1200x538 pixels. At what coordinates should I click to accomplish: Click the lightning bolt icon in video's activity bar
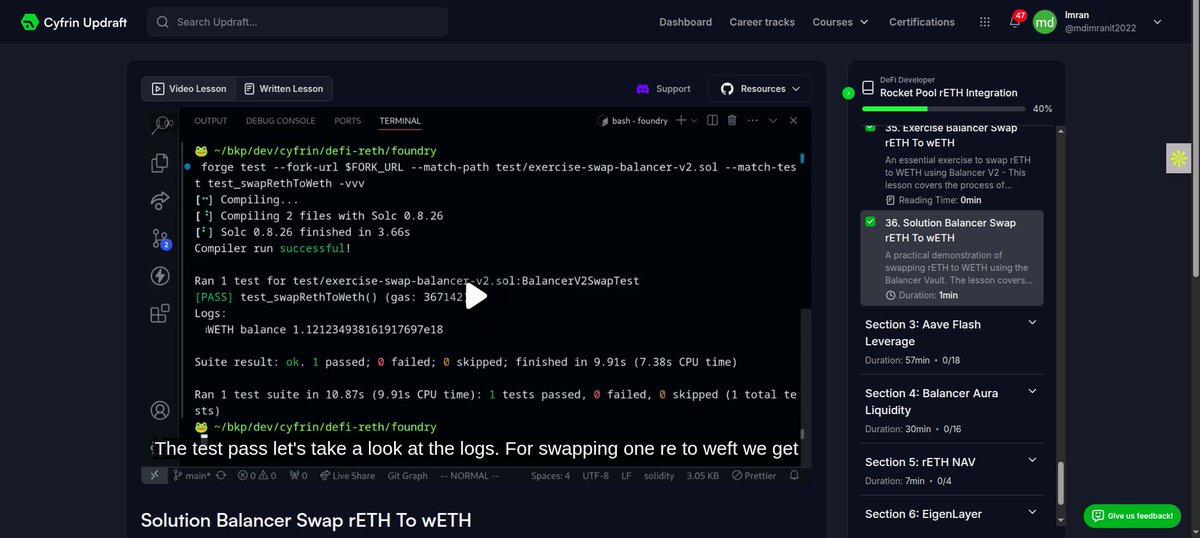(x=160, y=276)
